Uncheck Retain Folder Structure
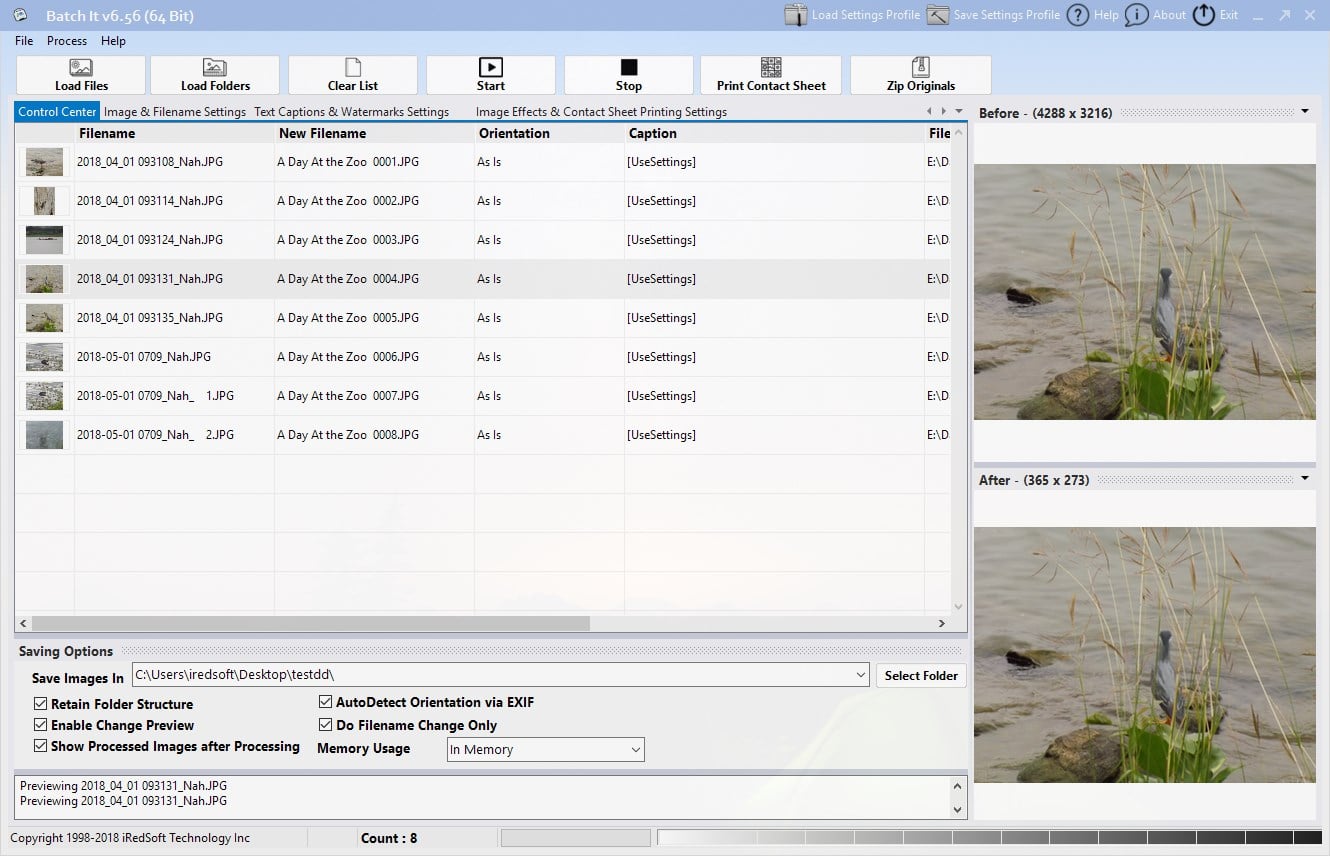The width and height of the screenshot is (1330, 856). point(41,704)
